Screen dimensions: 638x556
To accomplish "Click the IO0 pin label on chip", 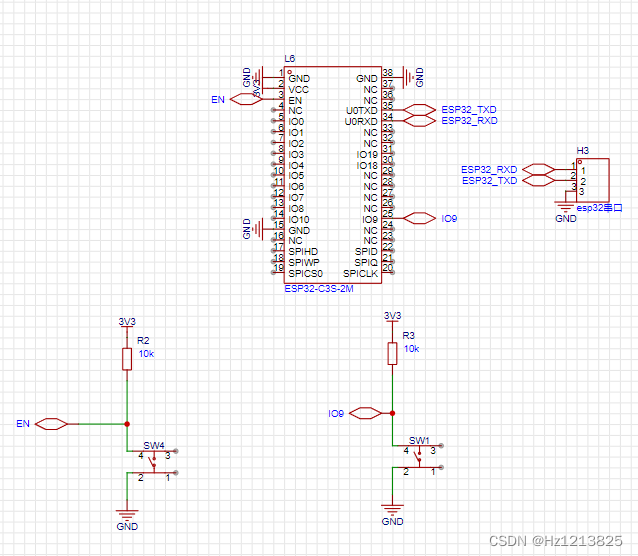I will point(296,122).
